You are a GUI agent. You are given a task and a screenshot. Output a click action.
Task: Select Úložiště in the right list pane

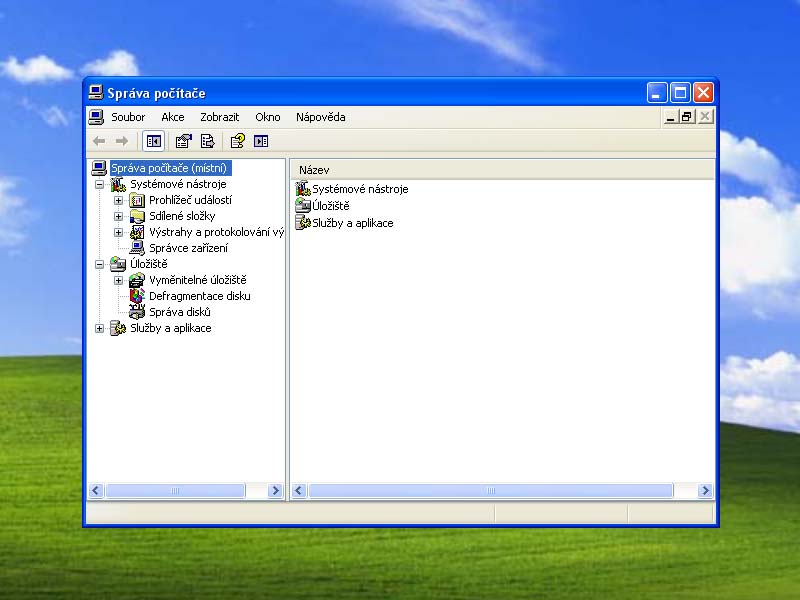click(330, 205)
